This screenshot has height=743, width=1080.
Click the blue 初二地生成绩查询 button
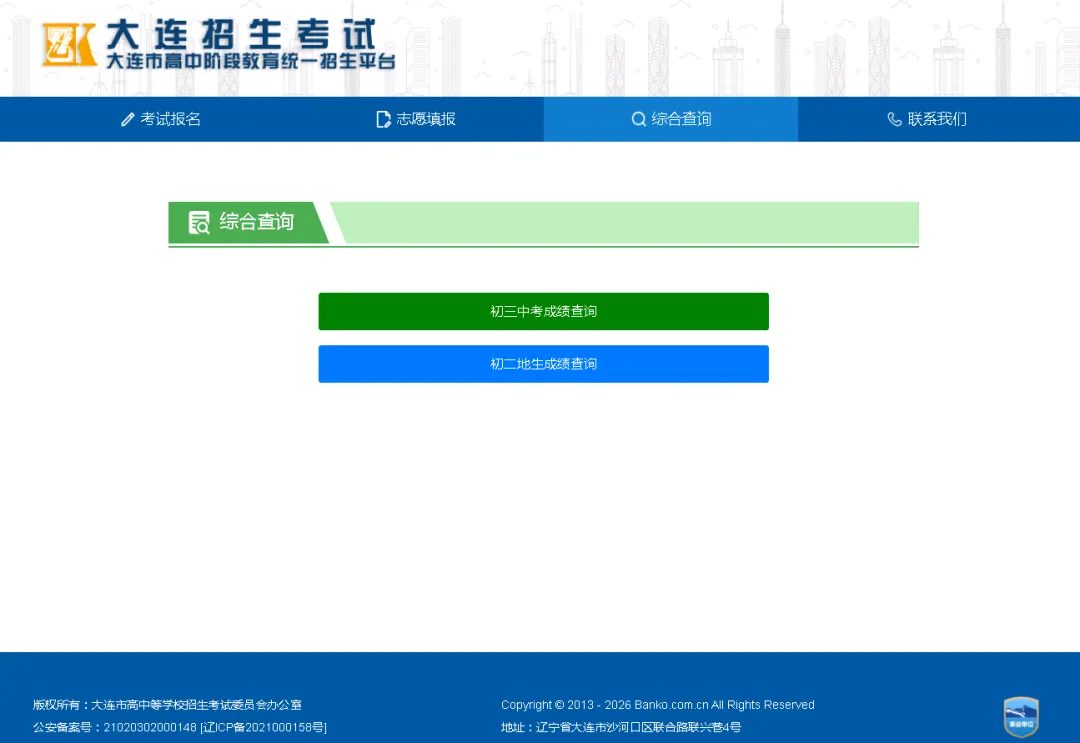[543, 364]
